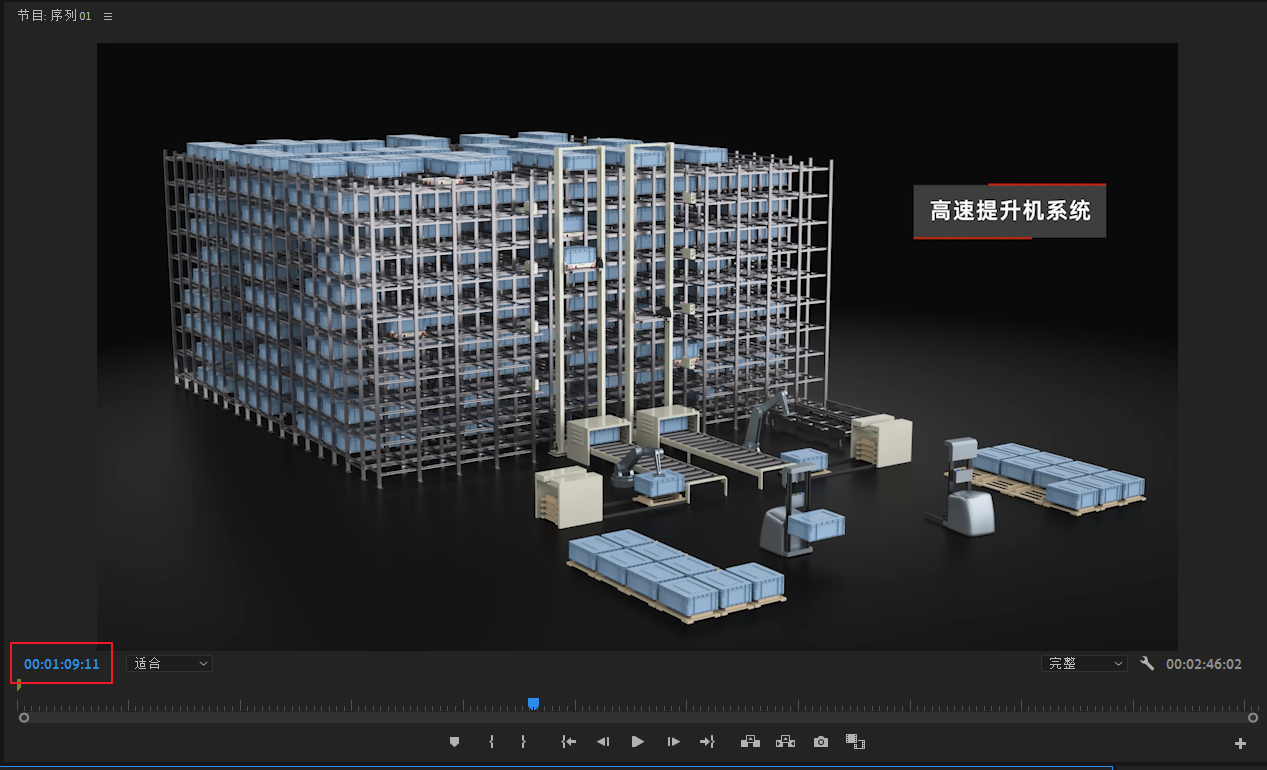Open the wrench settings menu
The image size is (1267, 770).
click(1147, 664)
